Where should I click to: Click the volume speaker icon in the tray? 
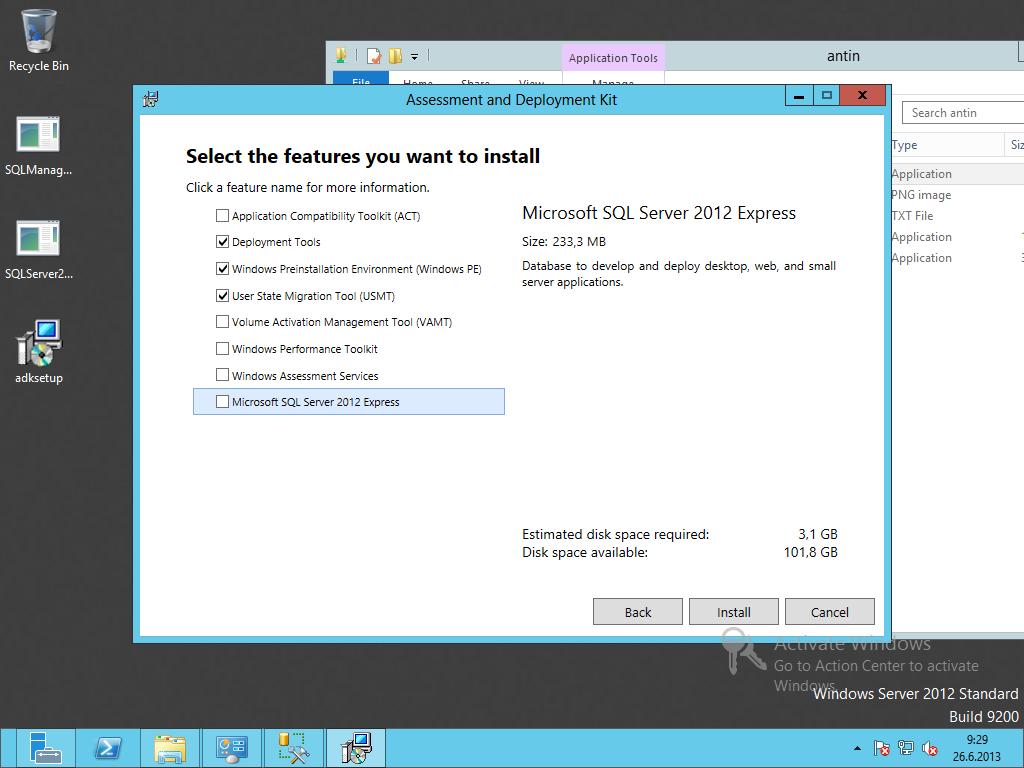(x=930, y=748)
